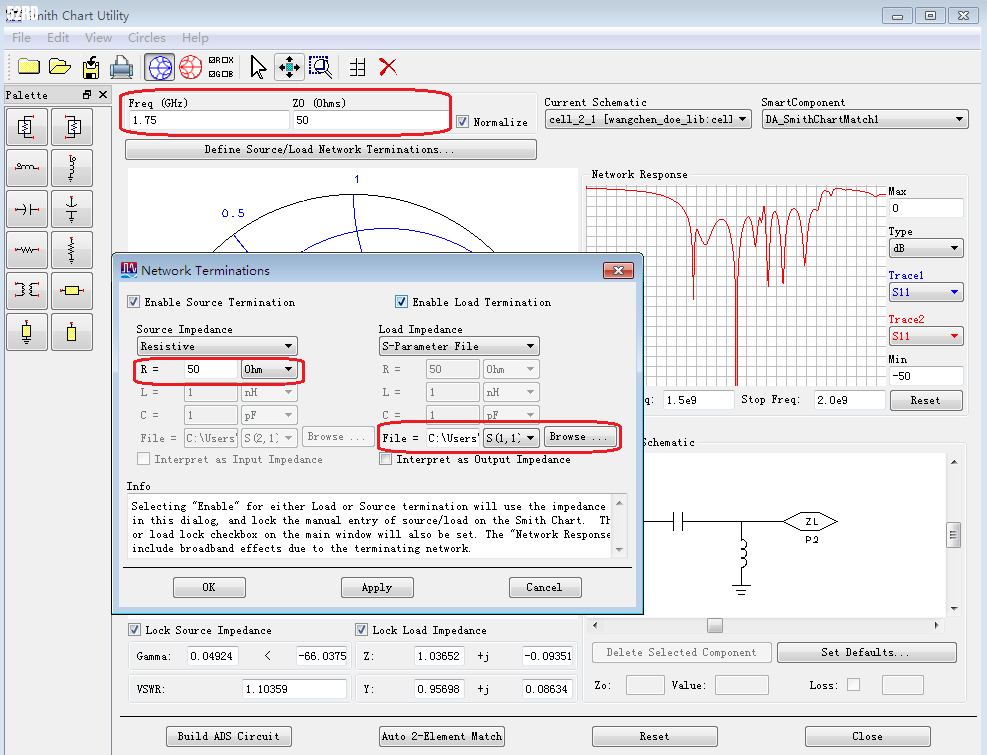Click the R/X G/B circle options icon
Viewport: 987px width, 755px height.
pos(221,67)
